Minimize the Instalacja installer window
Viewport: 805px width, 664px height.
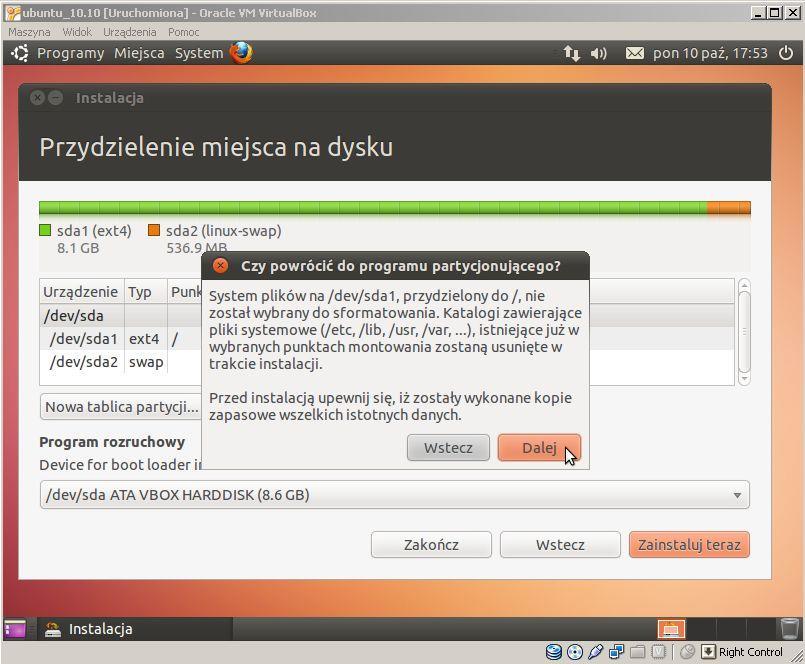tap(55, 98)
